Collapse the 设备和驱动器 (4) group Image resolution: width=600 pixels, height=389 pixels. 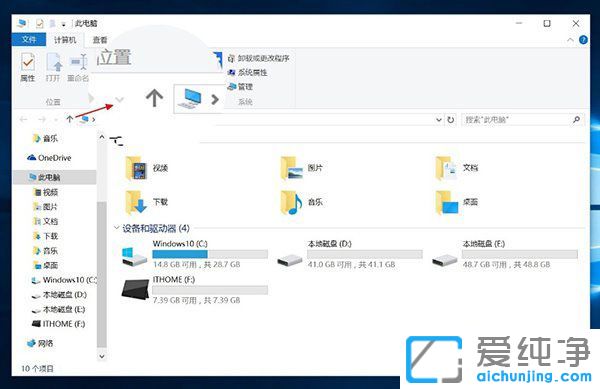(x=116, y=228)
